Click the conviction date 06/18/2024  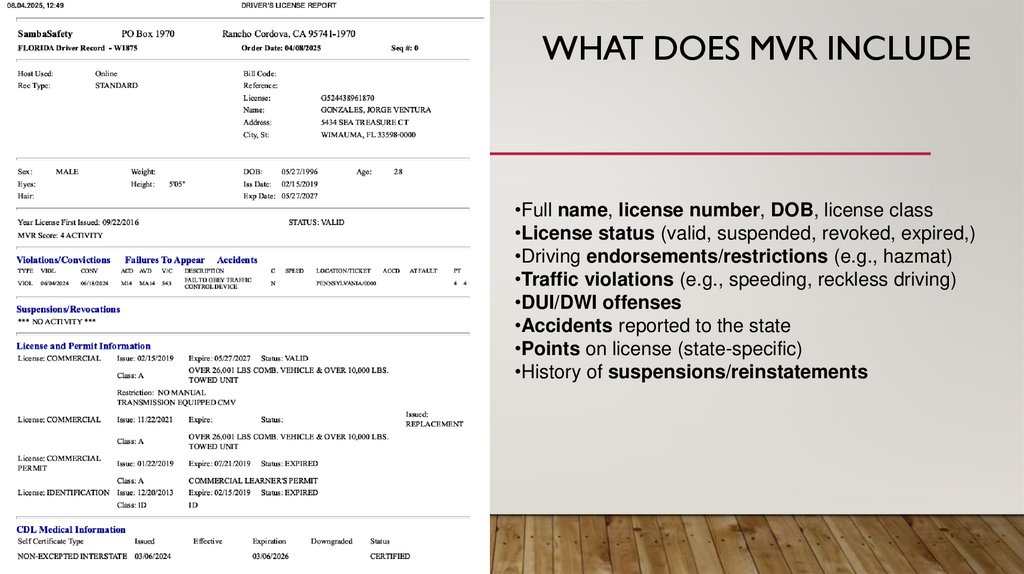(95, 283)
